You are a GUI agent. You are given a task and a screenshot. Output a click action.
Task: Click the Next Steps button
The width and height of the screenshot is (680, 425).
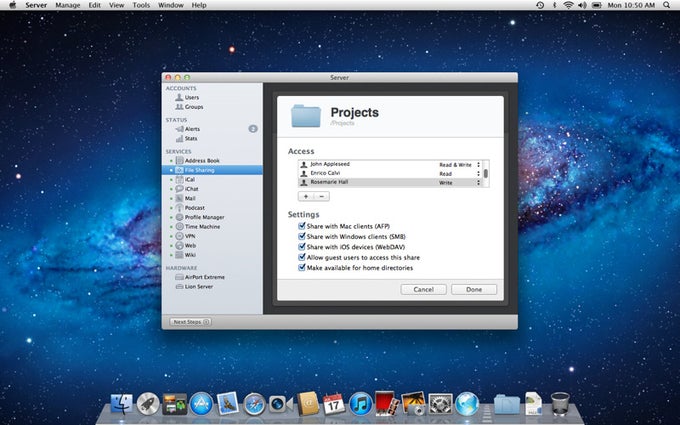[190, 322]
